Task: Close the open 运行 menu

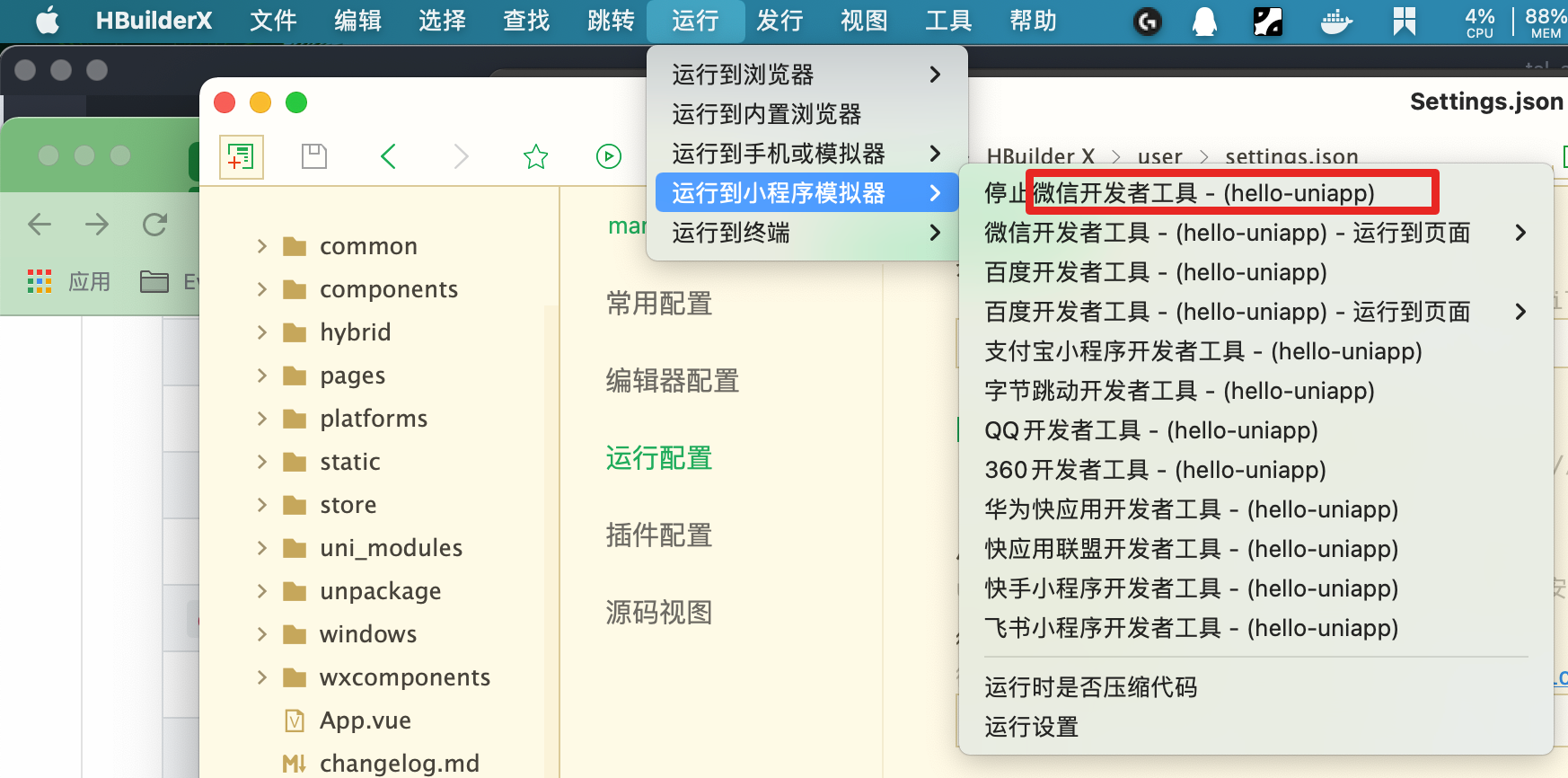Action: pos(695,21)
